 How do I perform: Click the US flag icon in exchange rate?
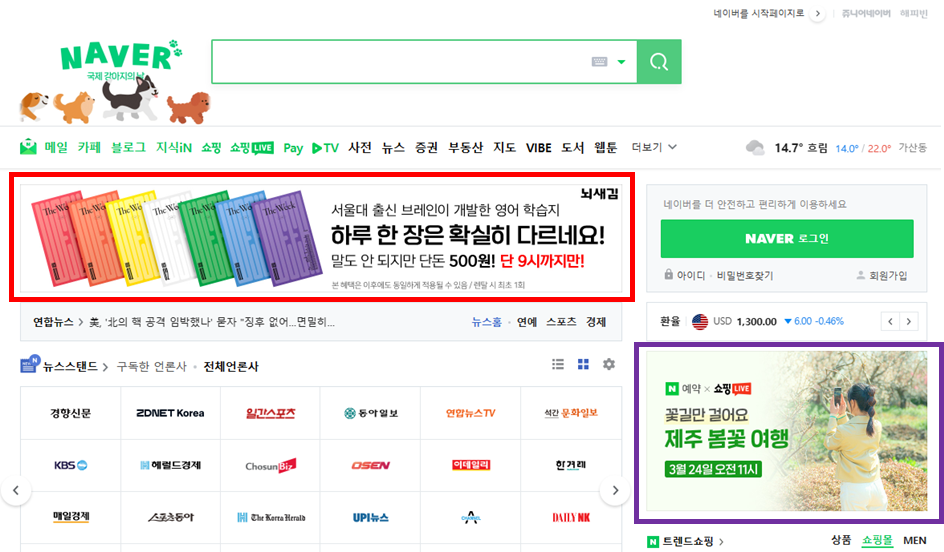point(700,321)
